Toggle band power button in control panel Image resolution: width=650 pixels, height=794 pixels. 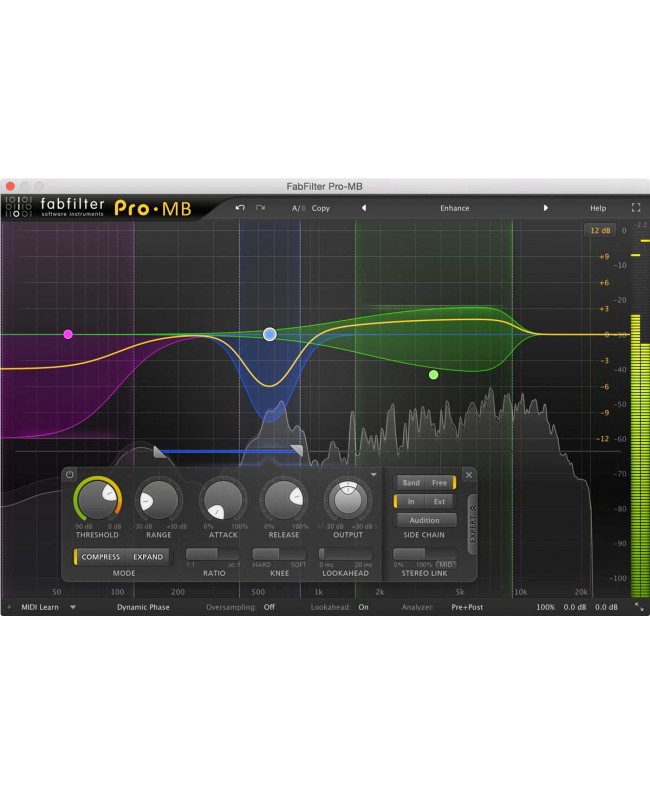[70, 474]
